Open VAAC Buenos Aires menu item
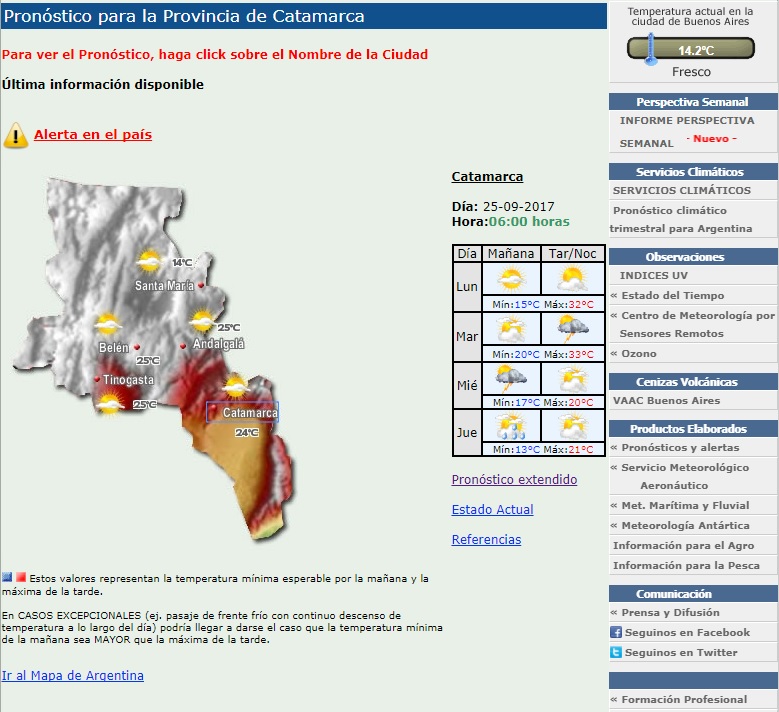 [x=666, y=400]
